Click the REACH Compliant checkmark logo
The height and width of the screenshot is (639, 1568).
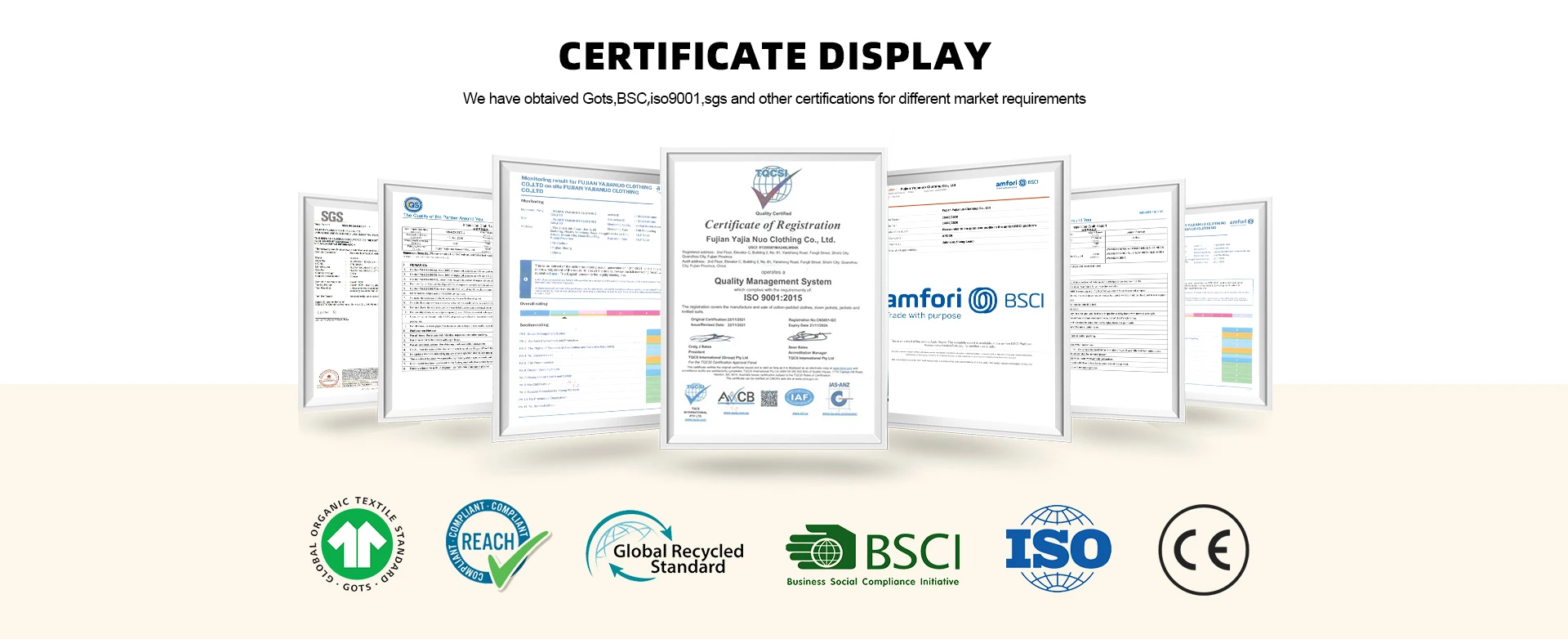(496, 544)
